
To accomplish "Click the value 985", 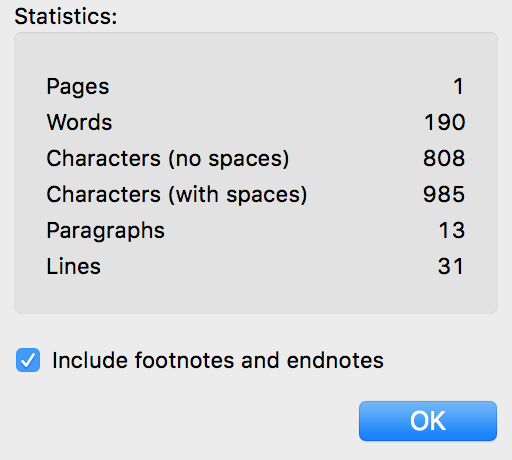I will click(444, 194).
